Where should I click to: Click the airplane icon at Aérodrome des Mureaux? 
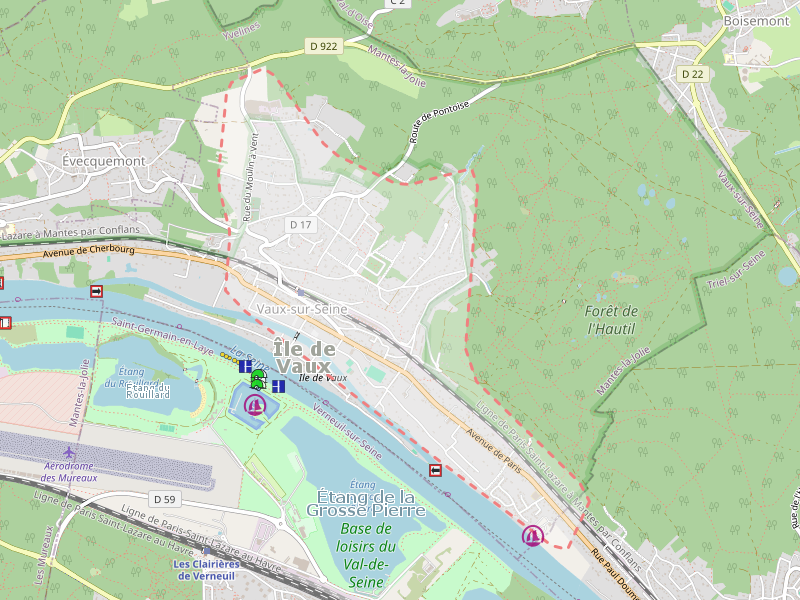tap(69, 453)
